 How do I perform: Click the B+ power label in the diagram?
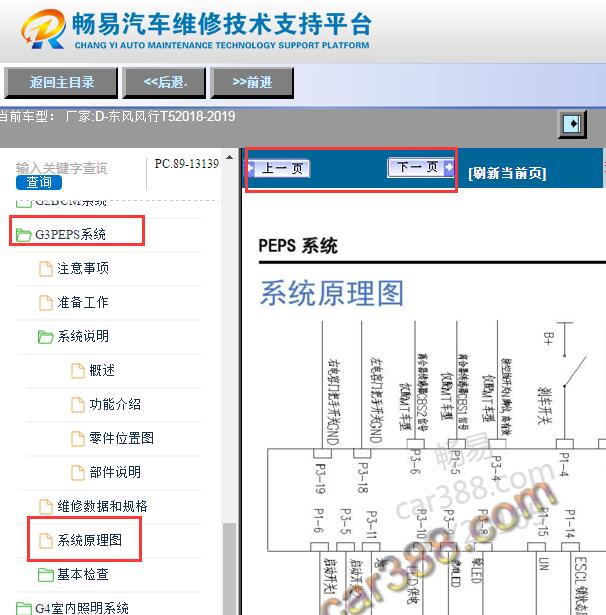coord(548,338)
